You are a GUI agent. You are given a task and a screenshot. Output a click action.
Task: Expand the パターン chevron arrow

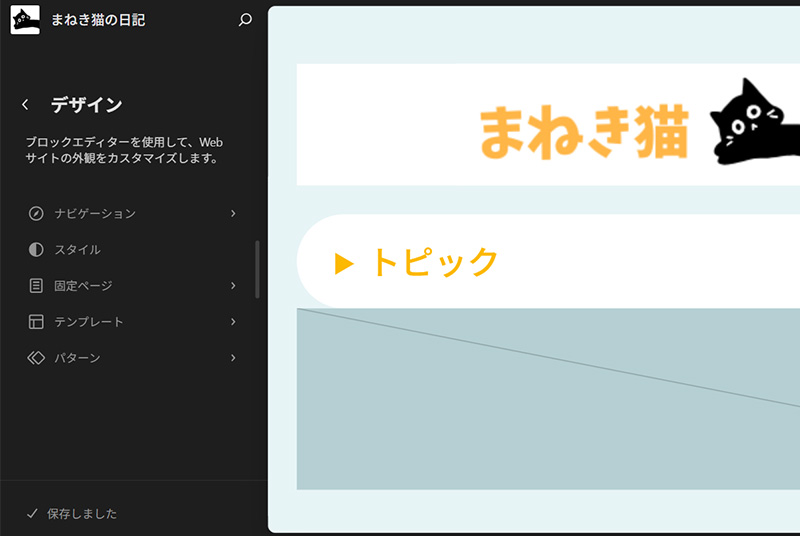pyautogui.click(x=233, y=358)
